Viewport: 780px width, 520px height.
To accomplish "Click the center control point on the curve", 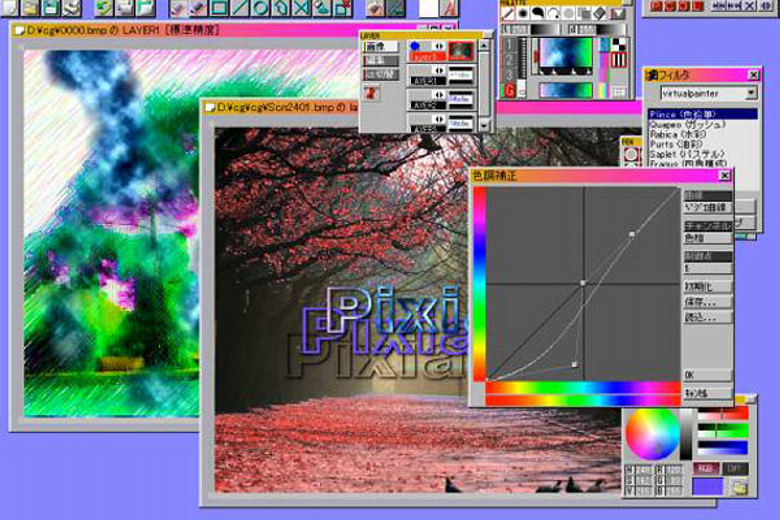I will pyautogui.click(x=583, y=283).
